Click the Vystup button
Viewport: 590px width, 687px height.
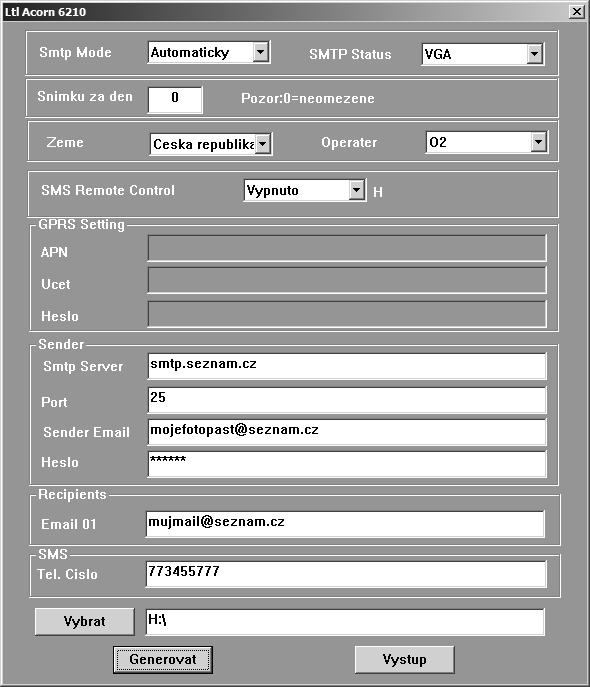404,659
